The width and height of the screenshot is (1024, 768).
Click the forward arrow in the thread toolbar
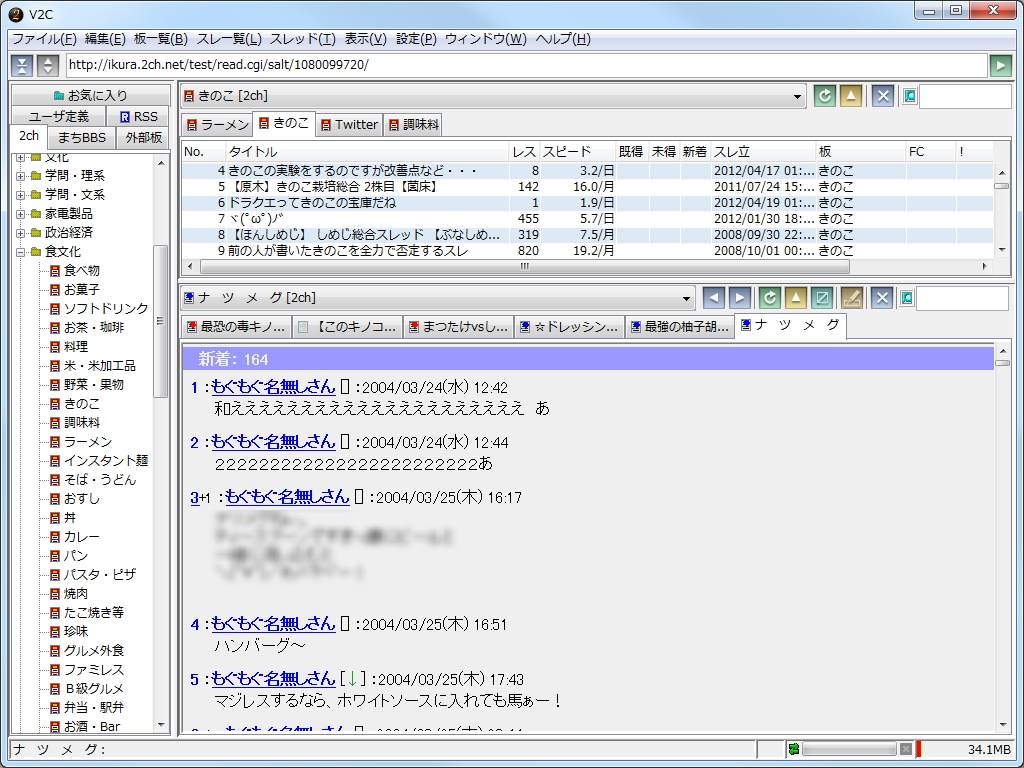[738, 297]
